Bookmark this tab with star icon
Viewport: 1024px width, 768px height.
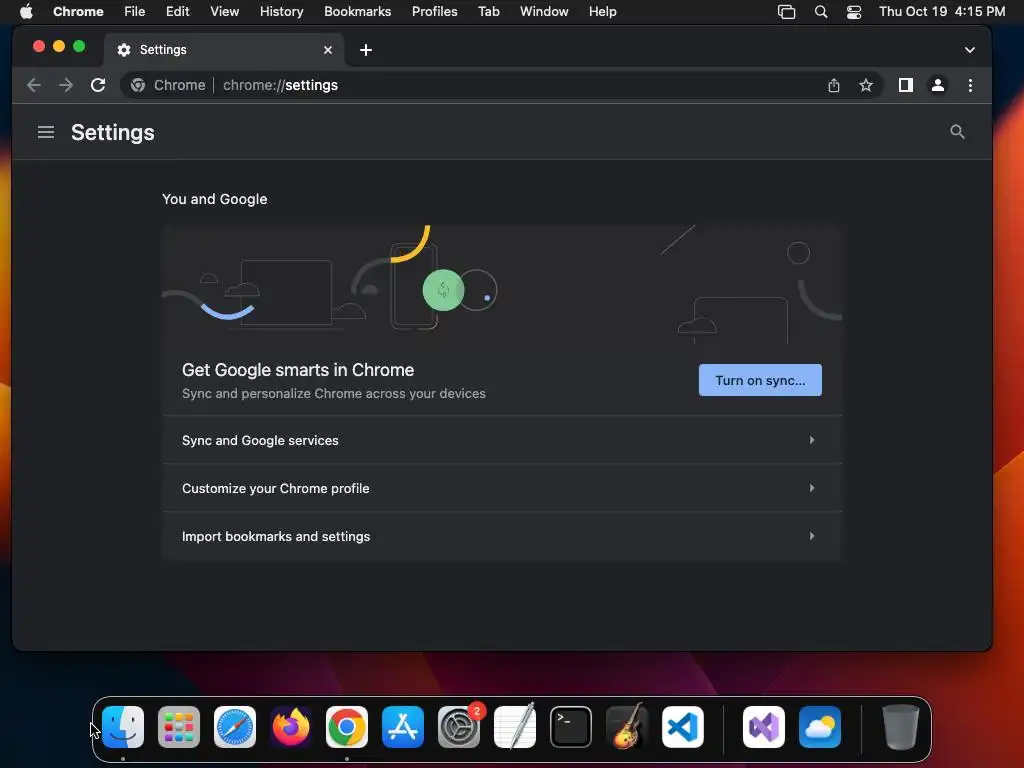866,85
